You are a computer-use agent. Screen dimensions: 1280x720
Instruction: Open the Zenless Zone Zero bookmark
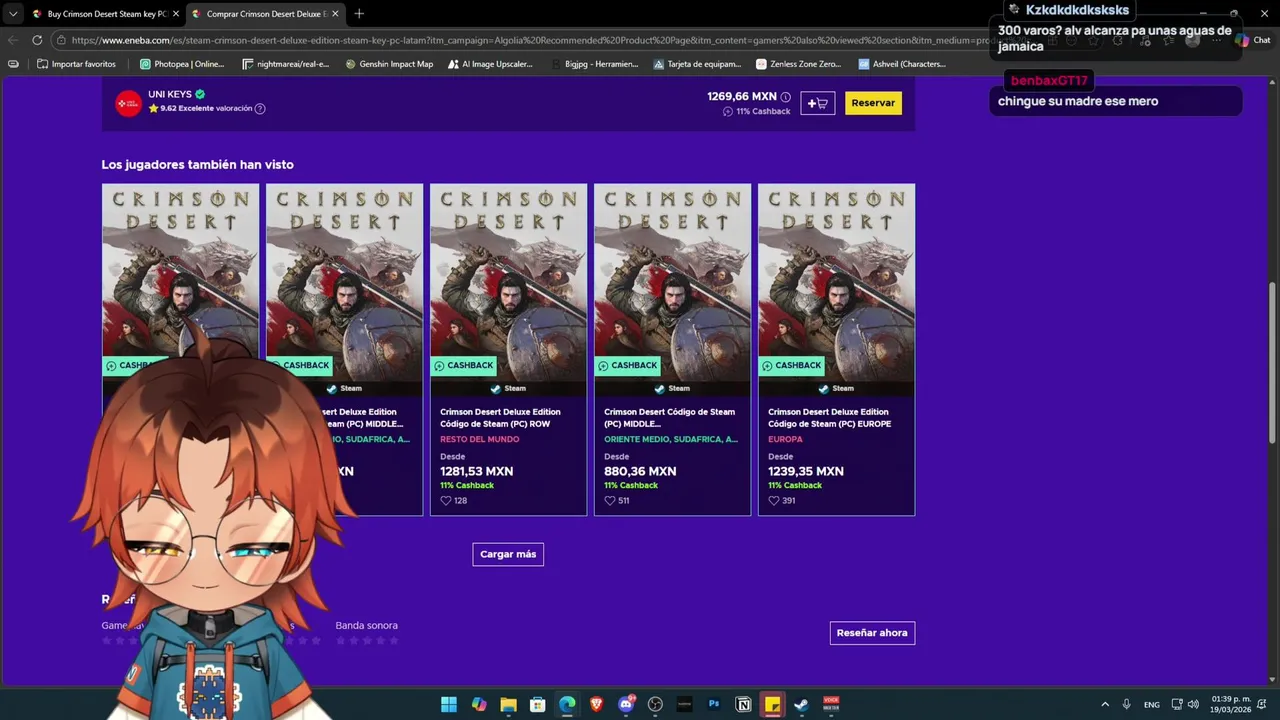click(799, 64)
